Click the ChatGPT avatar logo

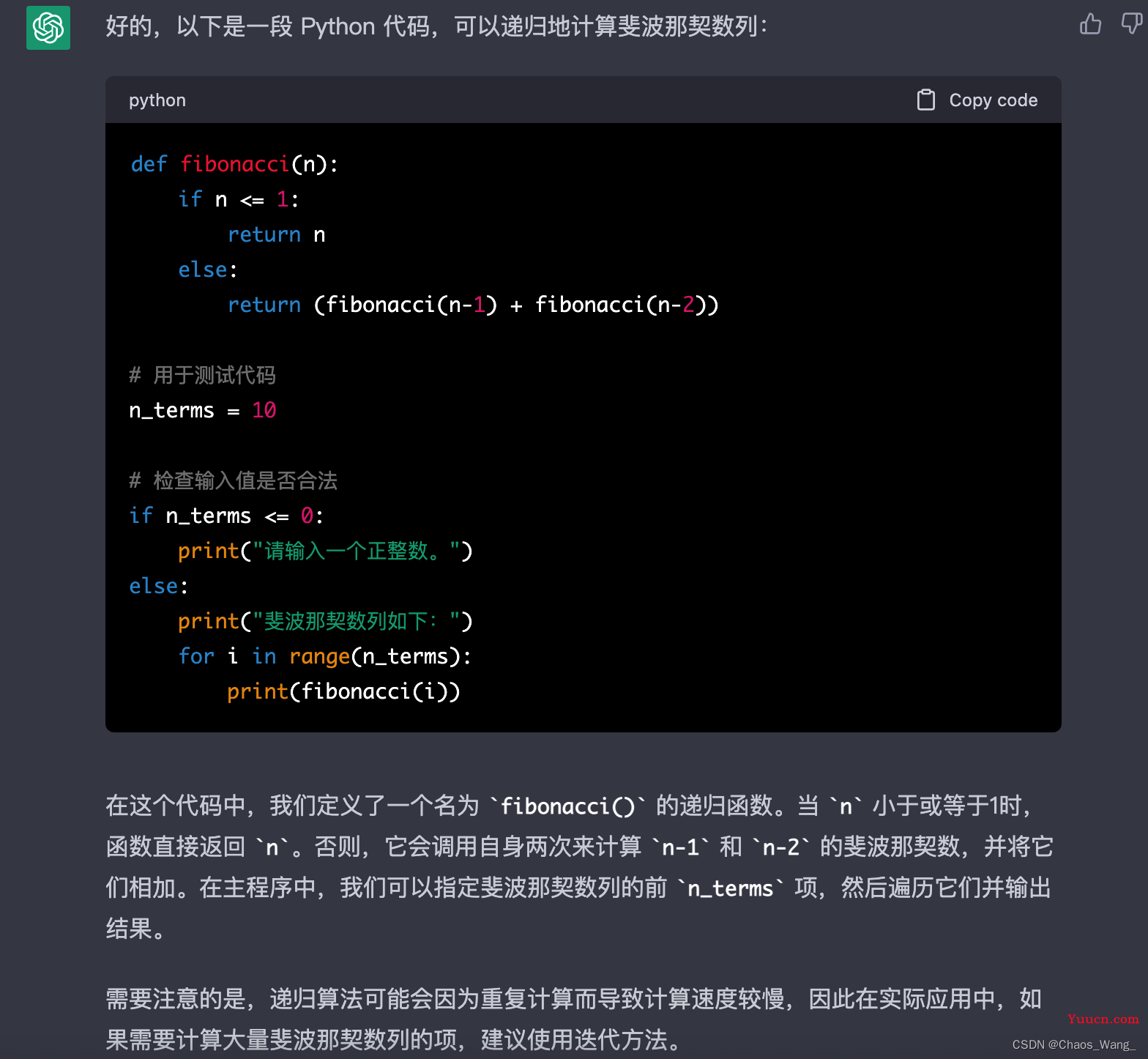point(48,28)
